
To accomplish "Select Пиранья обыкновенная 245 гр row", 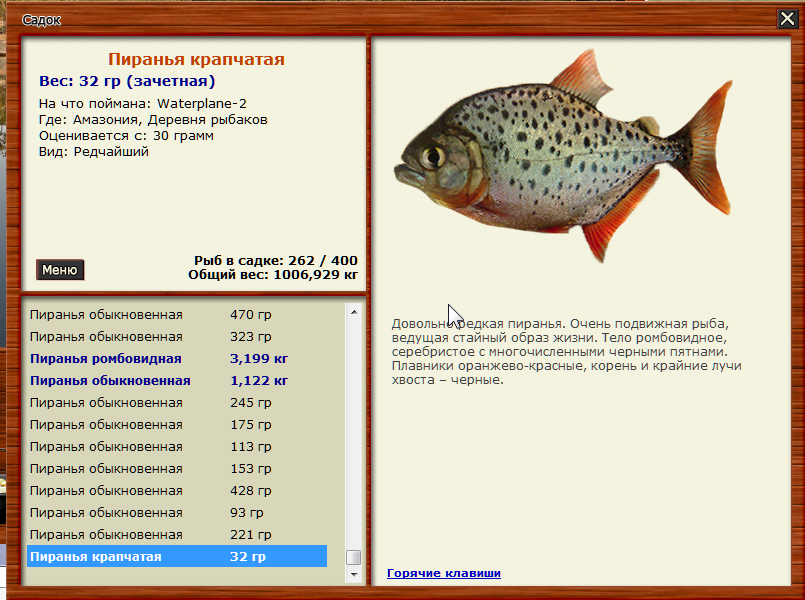I will coord(177,403).
